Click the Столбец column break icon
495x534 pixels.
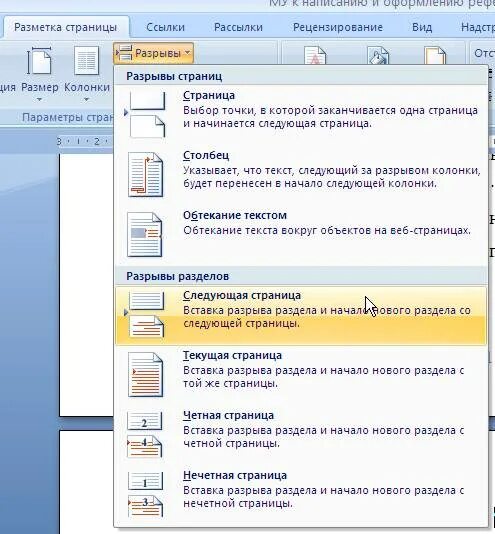(145, 174)
